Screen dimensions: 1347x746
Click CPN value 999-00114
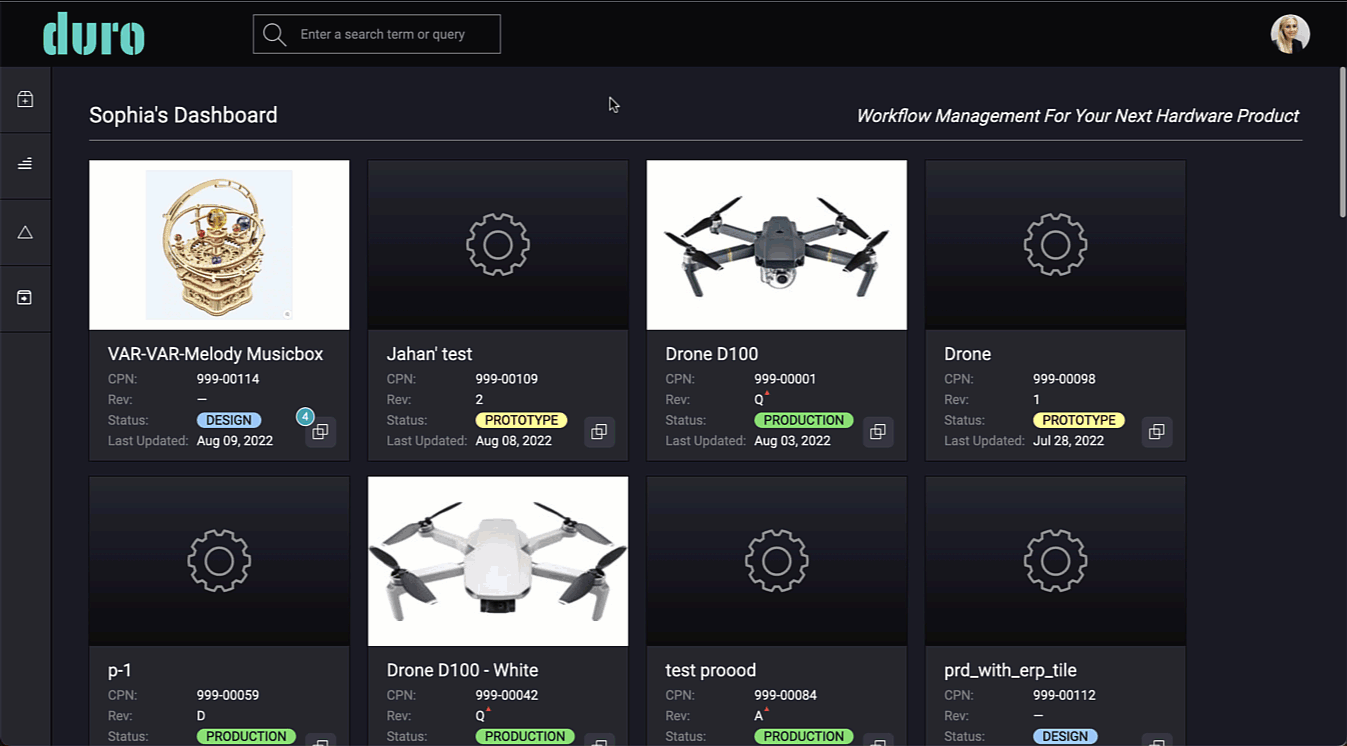click(x=228, y=379)
